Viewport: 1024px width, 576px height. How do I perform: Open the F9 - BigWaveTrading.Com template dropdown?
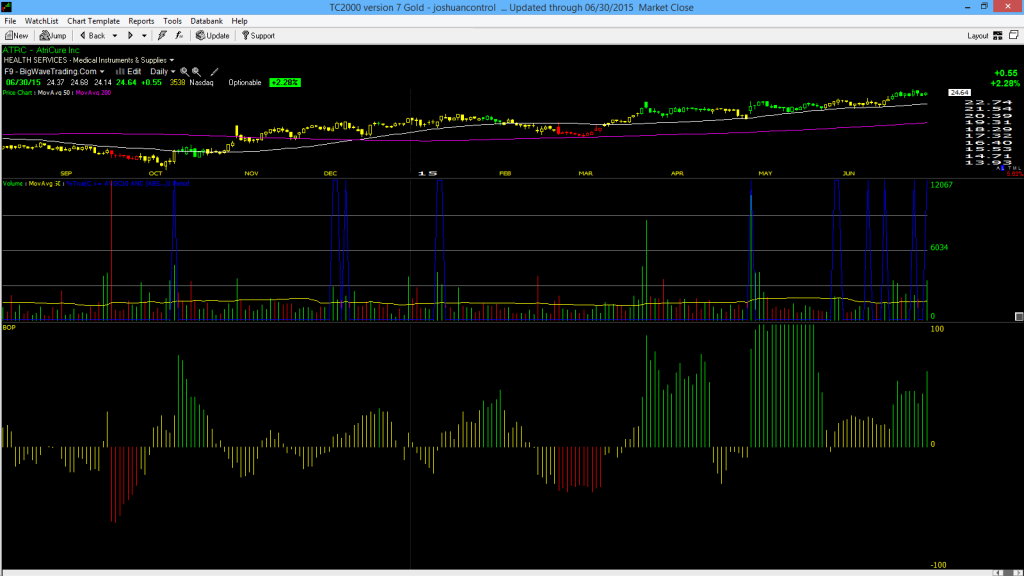[102, 72]
